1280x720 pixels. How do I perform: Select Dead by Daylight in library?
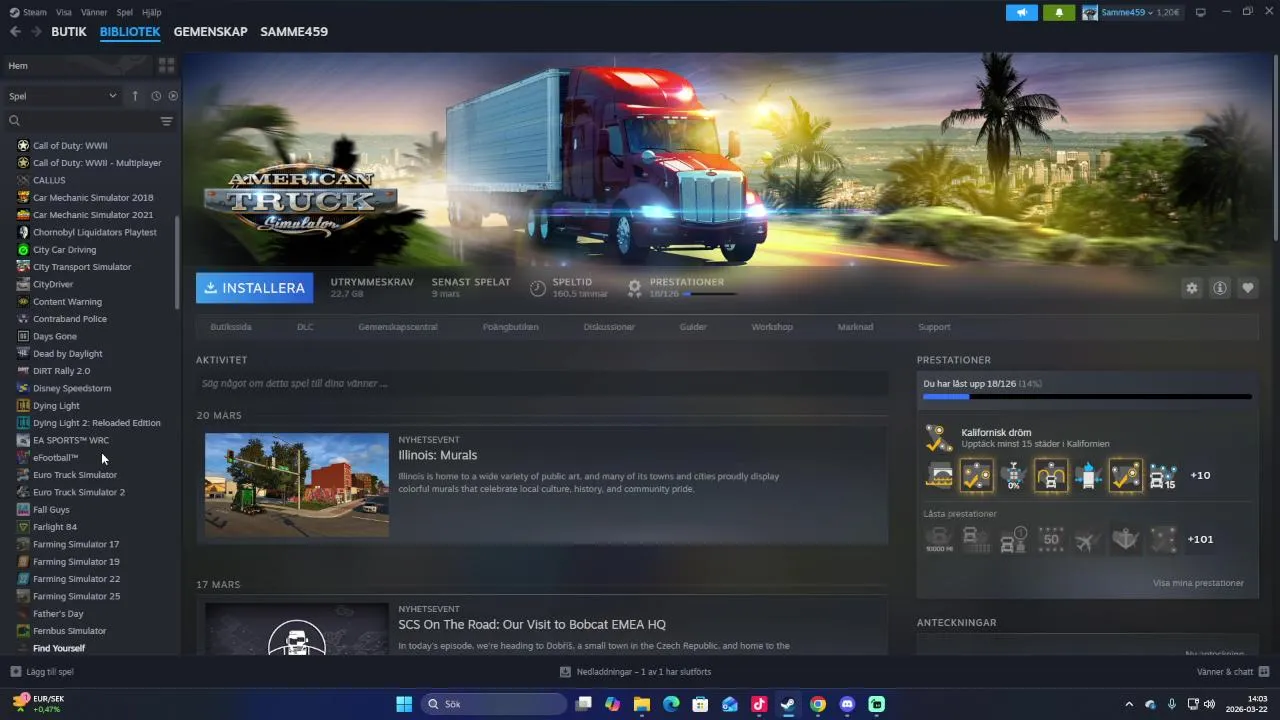click(x=67, y=353)
